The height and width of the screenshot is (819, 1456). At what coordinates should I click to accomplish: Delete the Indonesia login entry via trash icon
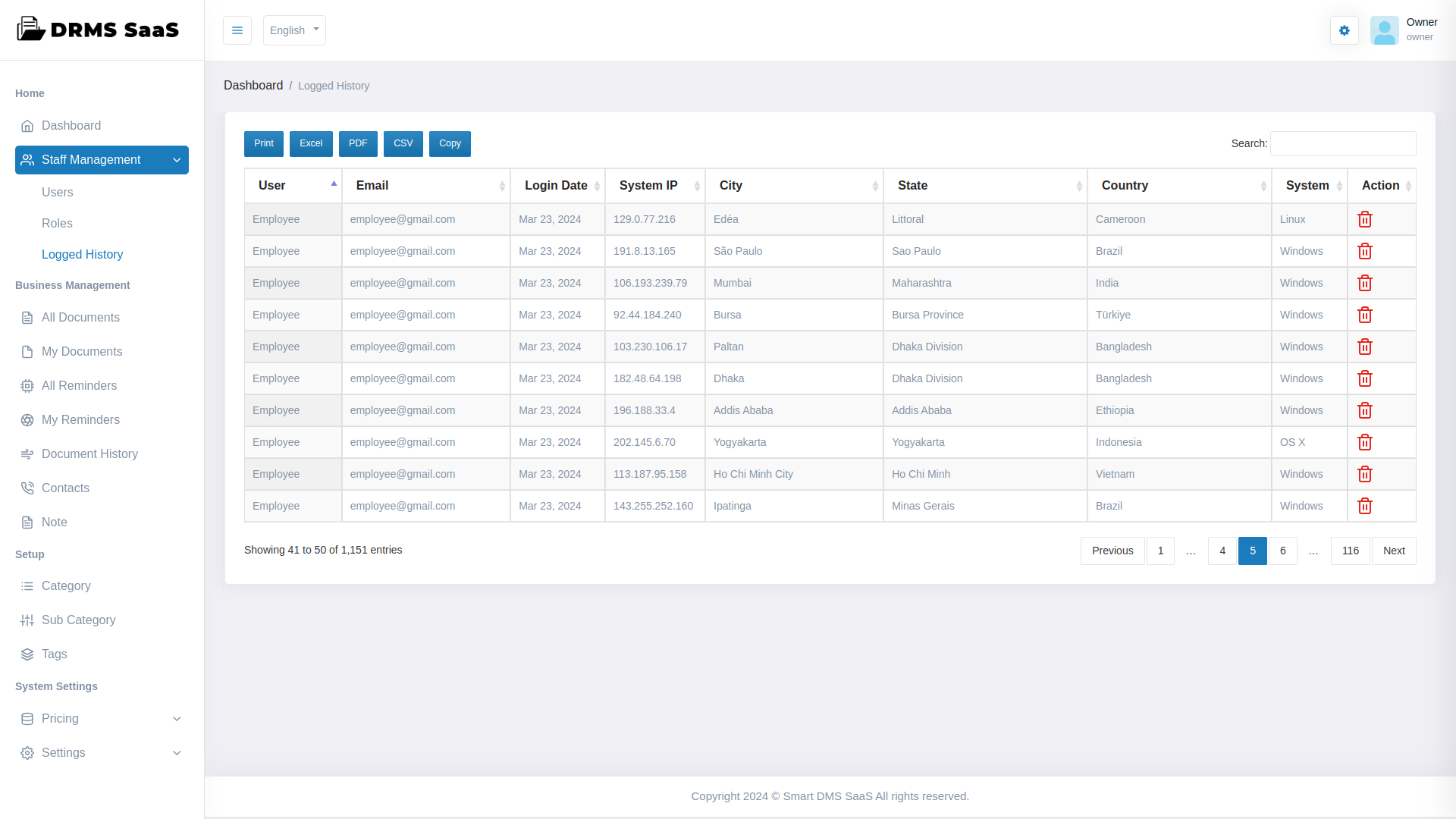click(1364, 442)
